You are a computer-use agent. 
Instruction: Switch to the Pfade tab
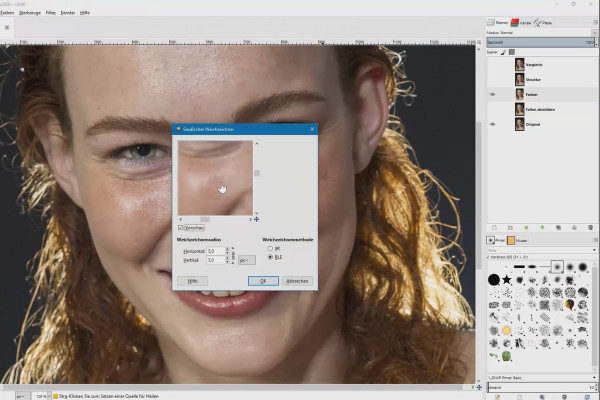(x=543, y=23)
